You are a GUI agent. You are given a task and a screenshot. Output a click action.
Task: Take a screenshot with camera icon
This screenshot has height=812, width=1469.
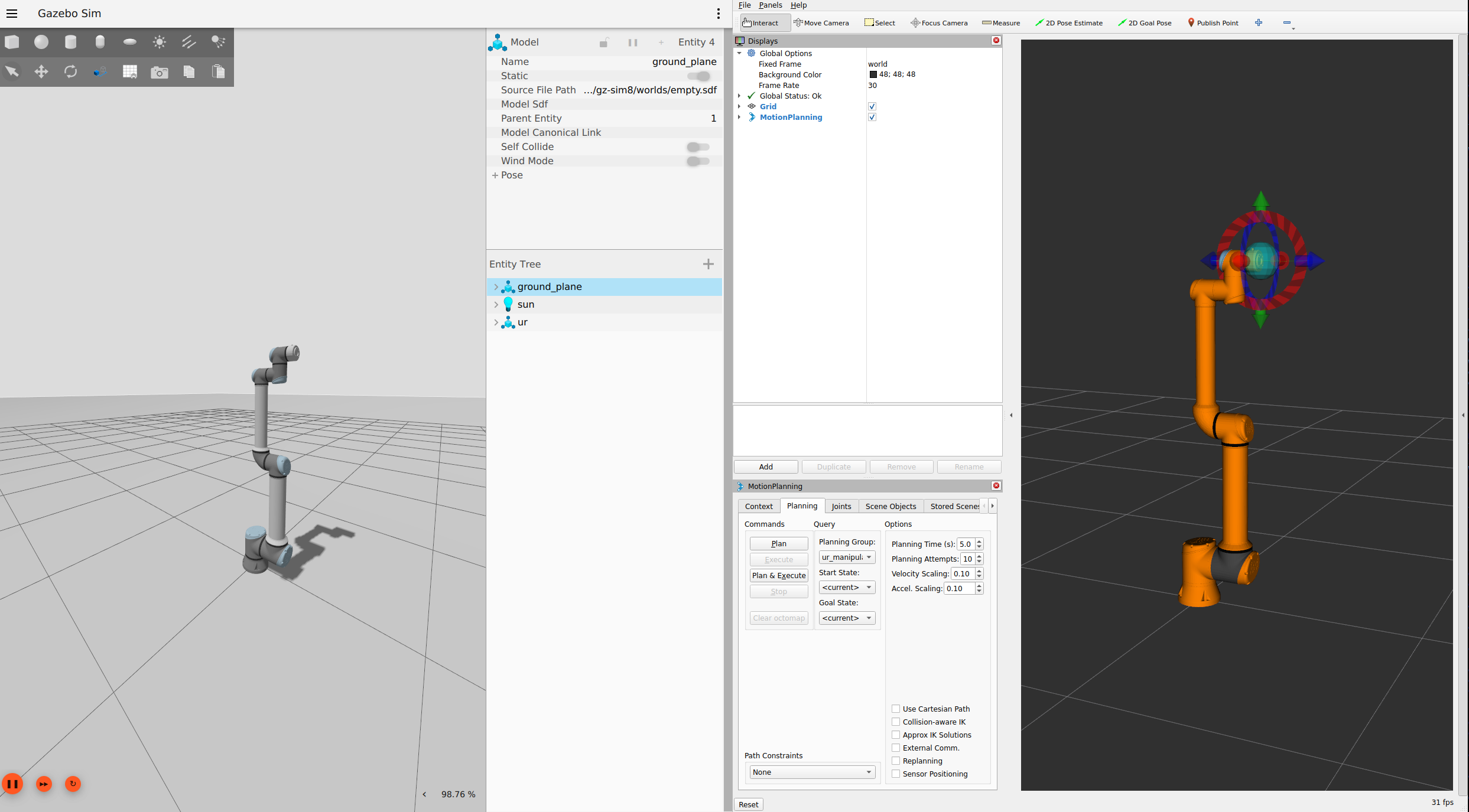pyautogui.click(x=159, y=72)
